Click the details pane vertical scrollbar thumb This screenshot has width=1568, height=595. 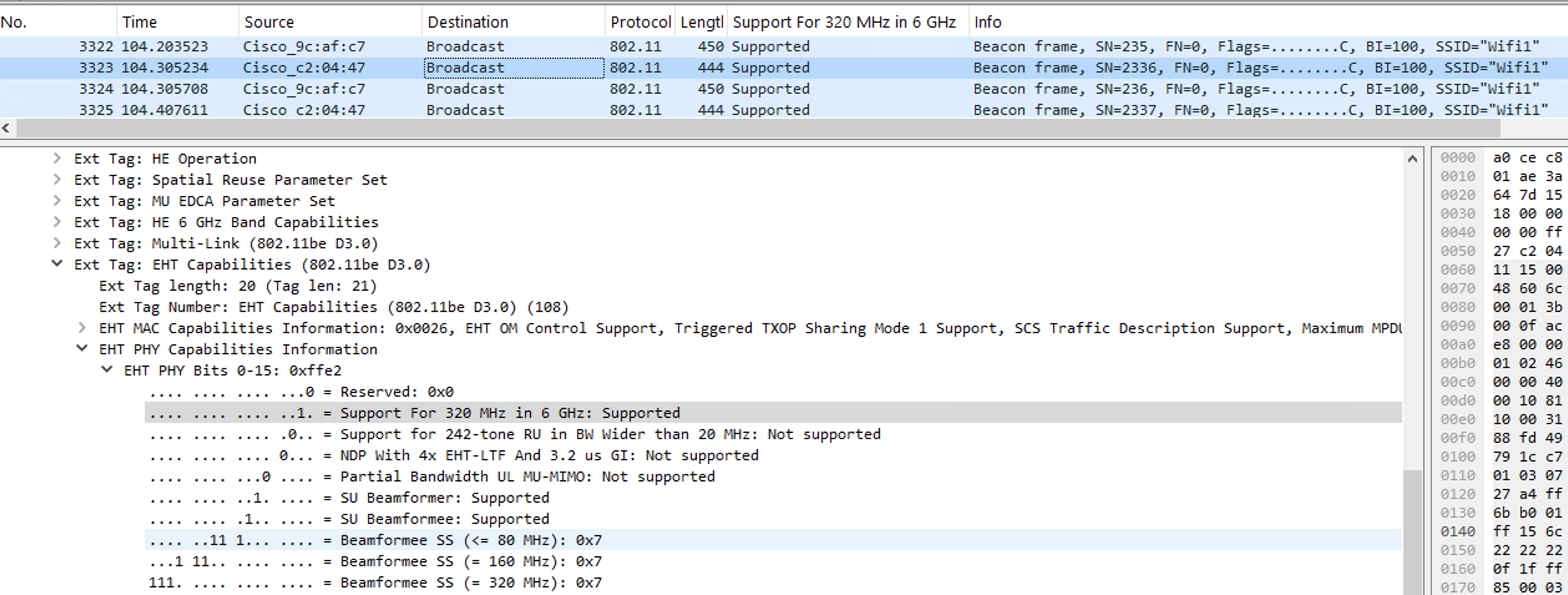[1412, 532]
